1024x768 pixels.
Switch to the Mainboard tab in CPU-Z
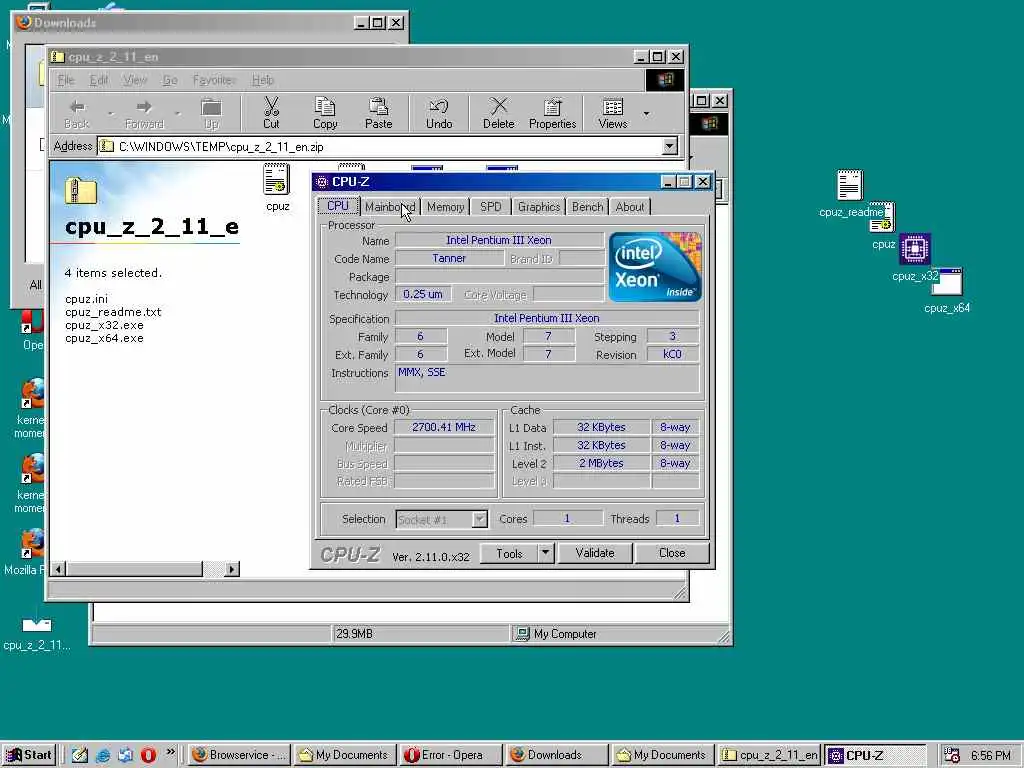point(390,207)
